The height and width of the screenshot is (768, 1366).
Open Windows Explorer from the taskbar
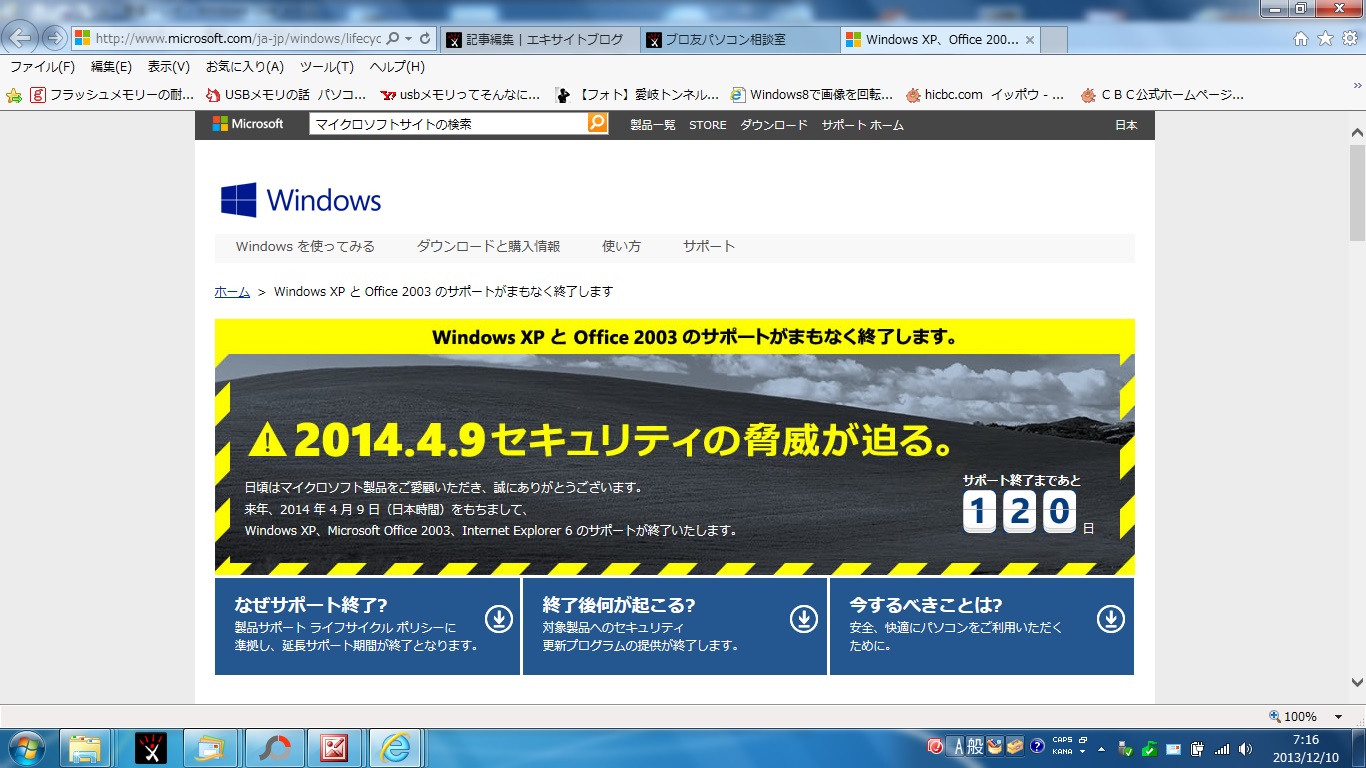85,748
